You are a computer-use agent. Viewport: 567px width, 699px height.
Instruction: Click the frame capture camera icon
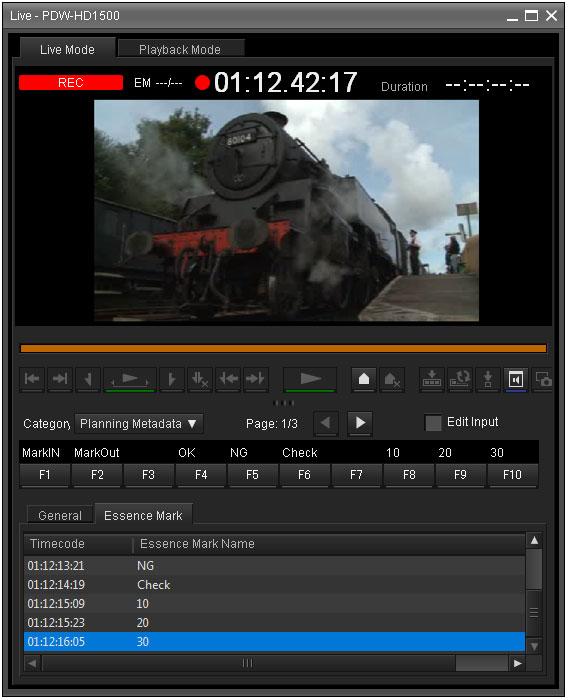[543, 379]
